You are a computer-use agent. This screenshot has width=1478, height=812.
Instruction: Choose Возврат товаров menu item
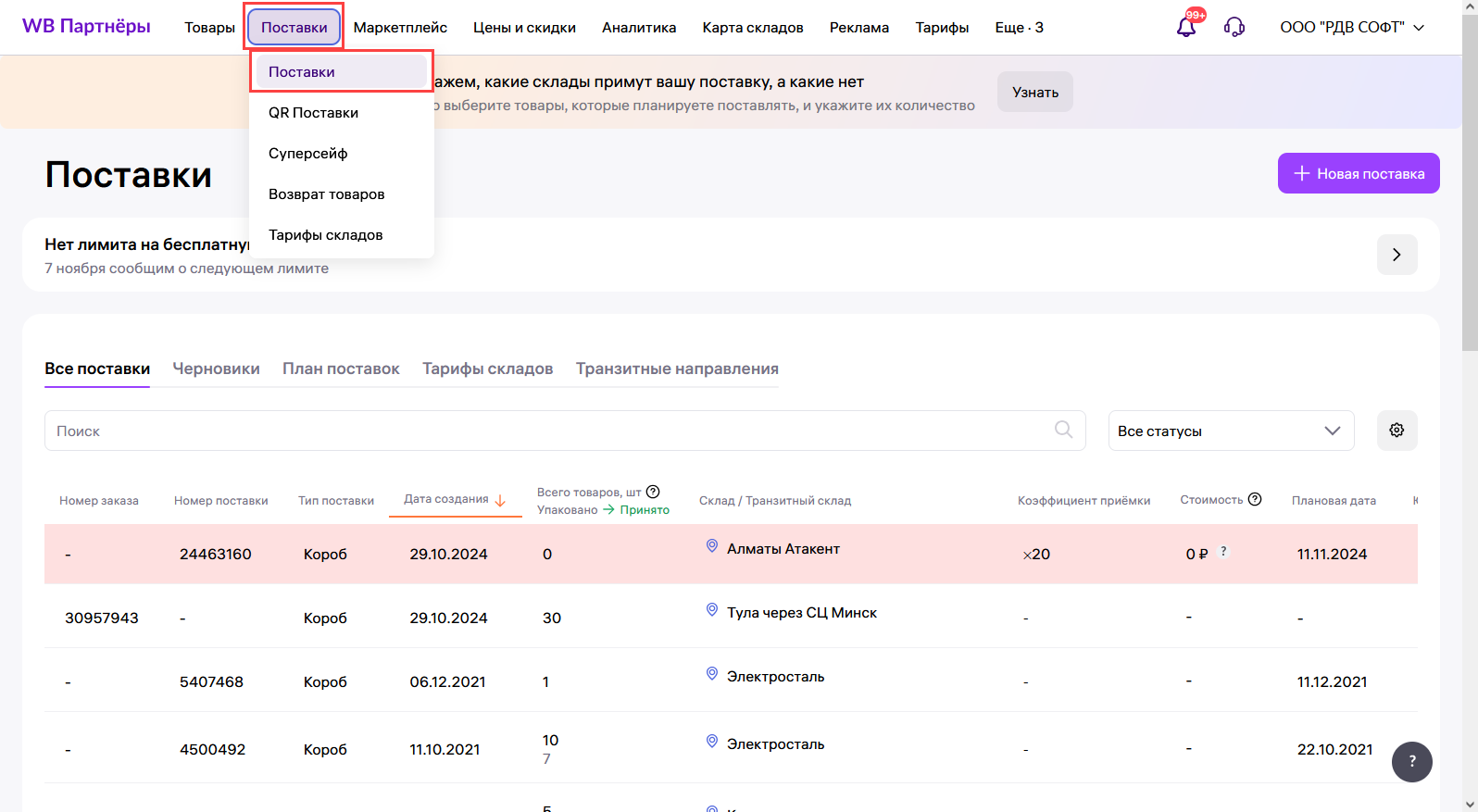click(326, 194)
